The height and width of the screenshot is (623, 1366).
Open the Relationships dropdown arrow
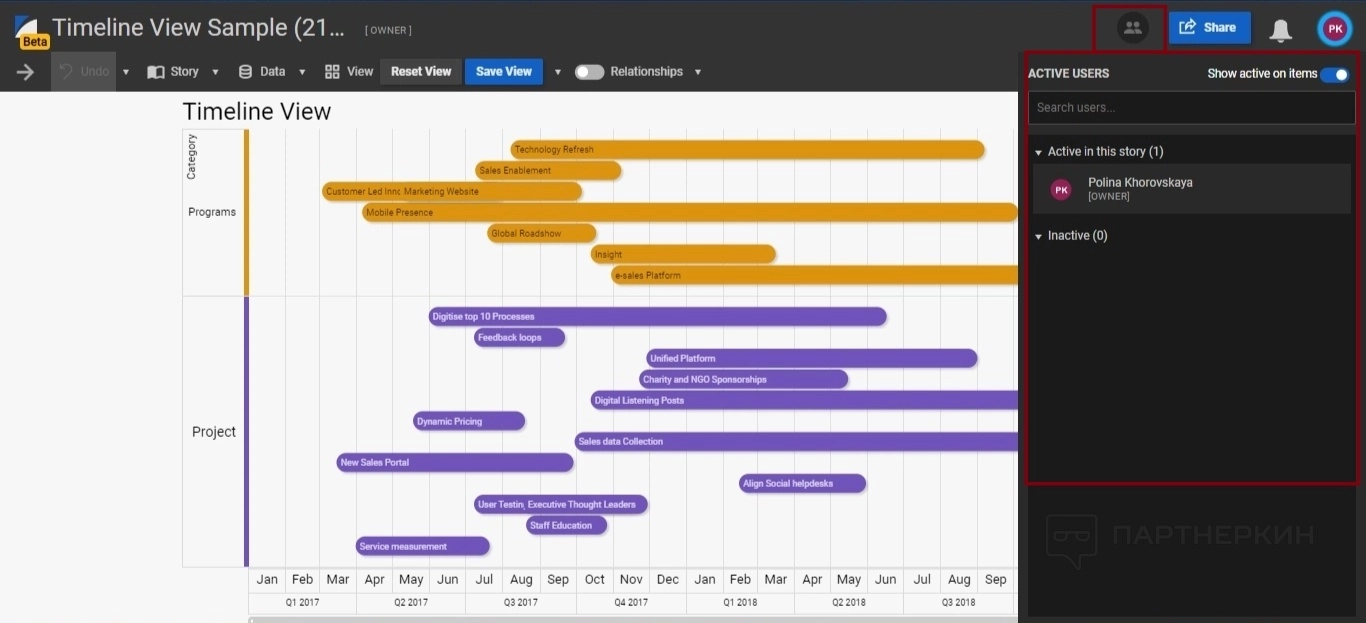click(x=698, y=72)
